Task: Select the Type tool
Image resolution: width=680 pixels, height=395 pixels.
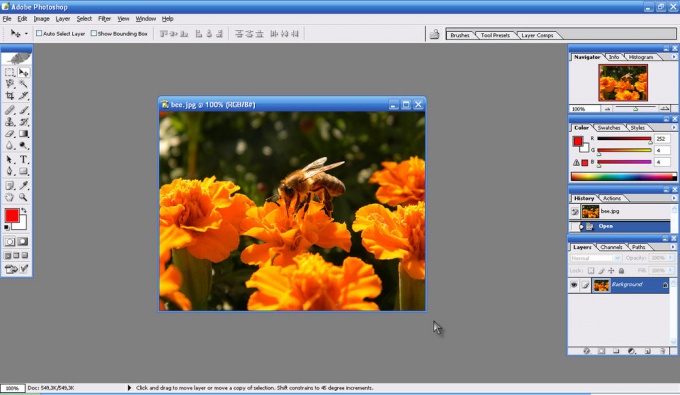Action: pyautogui.click(x=23, y=160)
